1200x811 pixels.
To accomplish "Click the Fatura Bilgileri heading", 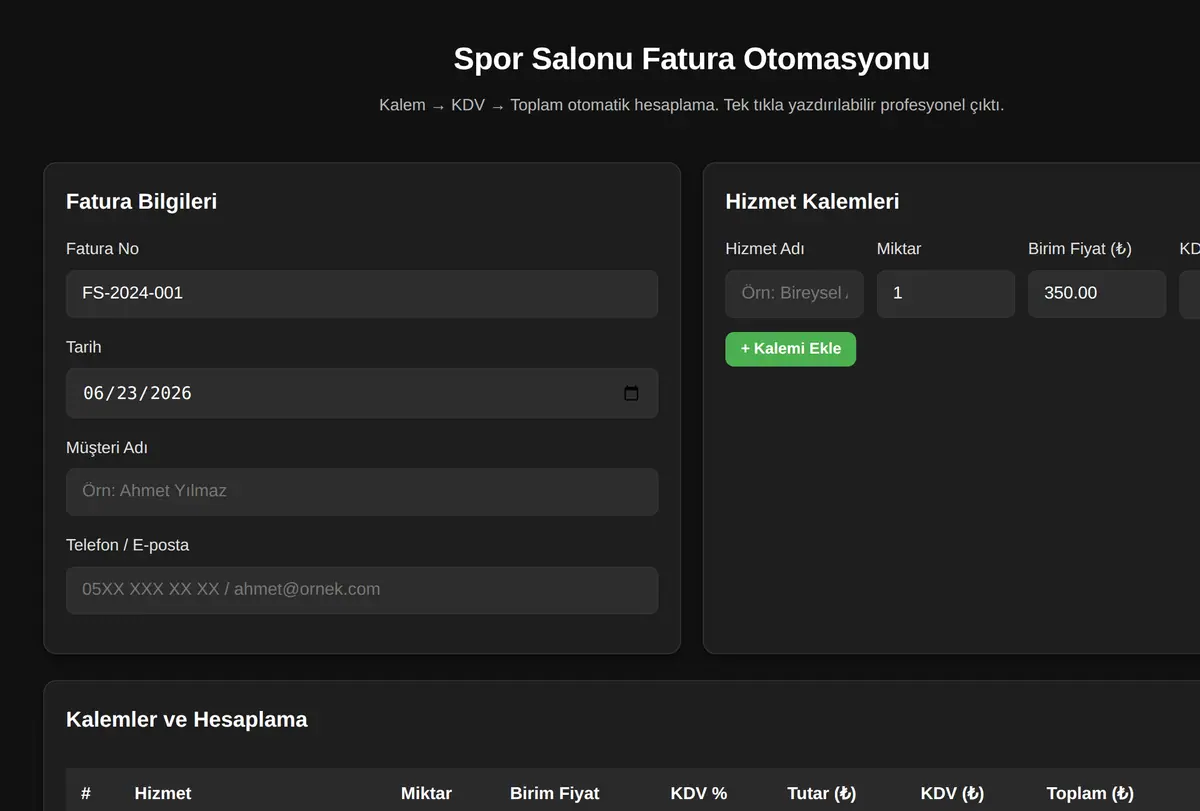I will [141, 201].
